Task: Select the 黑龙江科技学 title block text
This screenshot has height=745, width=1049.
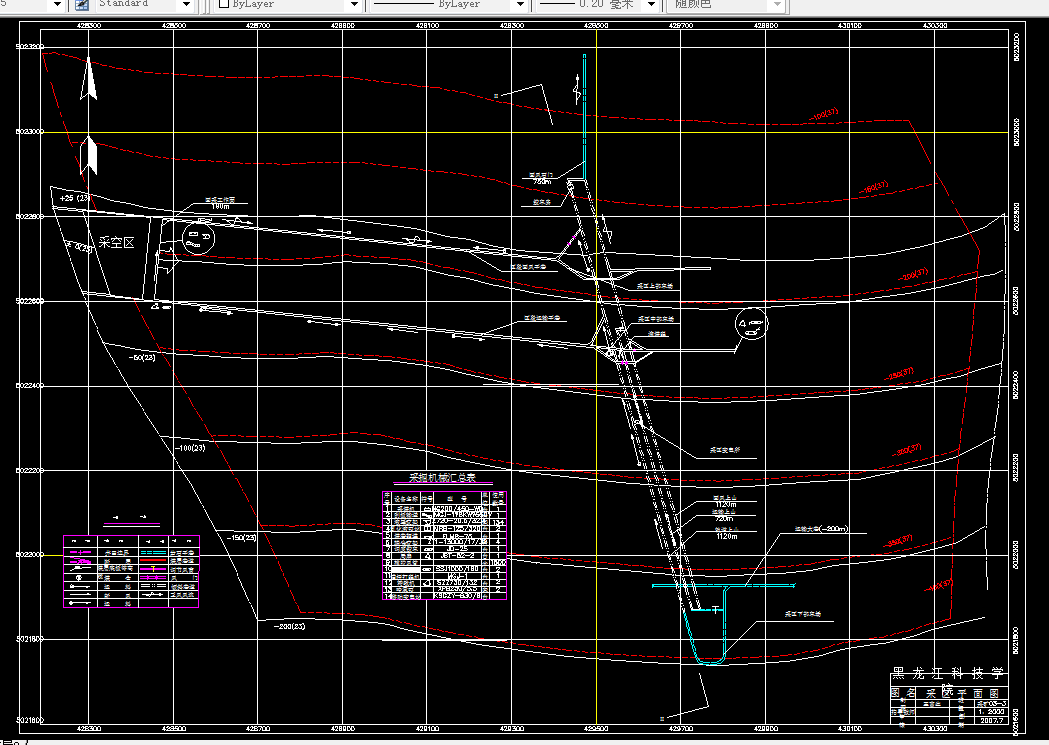Action: (x=949, y=673)
